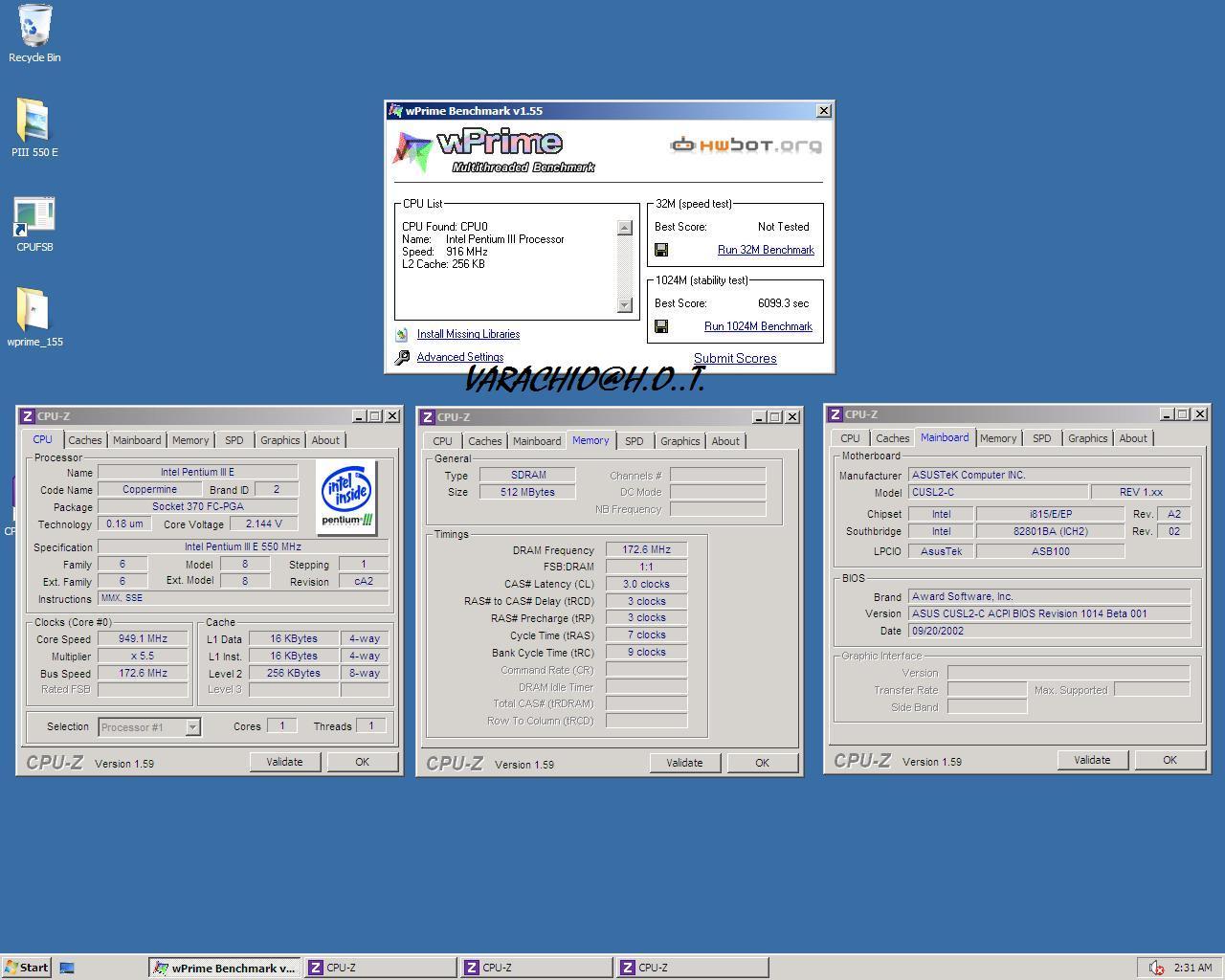Click Validate in left CPU-Z window
The width and height of the screenshot is (1225, 980).
(284, 762)
